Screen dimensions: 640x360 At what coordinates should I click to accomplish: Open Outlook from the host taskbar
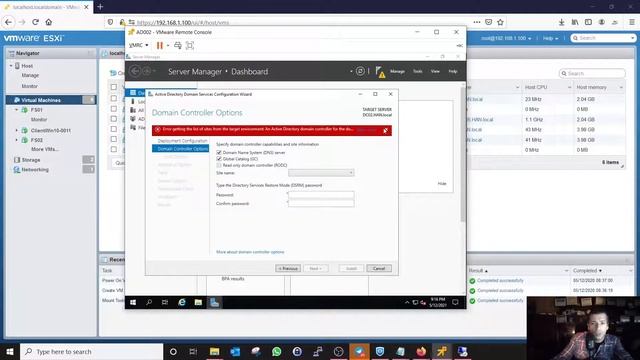click(235, 351)
